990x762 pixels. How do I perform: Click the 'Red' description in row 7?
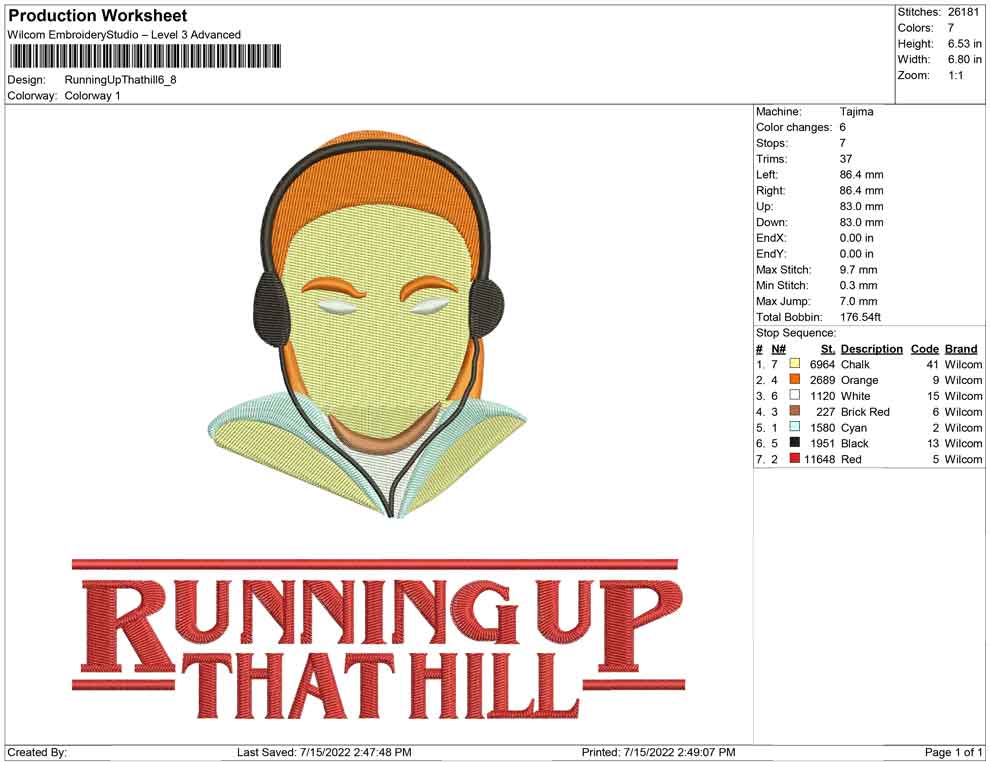coord(851,459)
